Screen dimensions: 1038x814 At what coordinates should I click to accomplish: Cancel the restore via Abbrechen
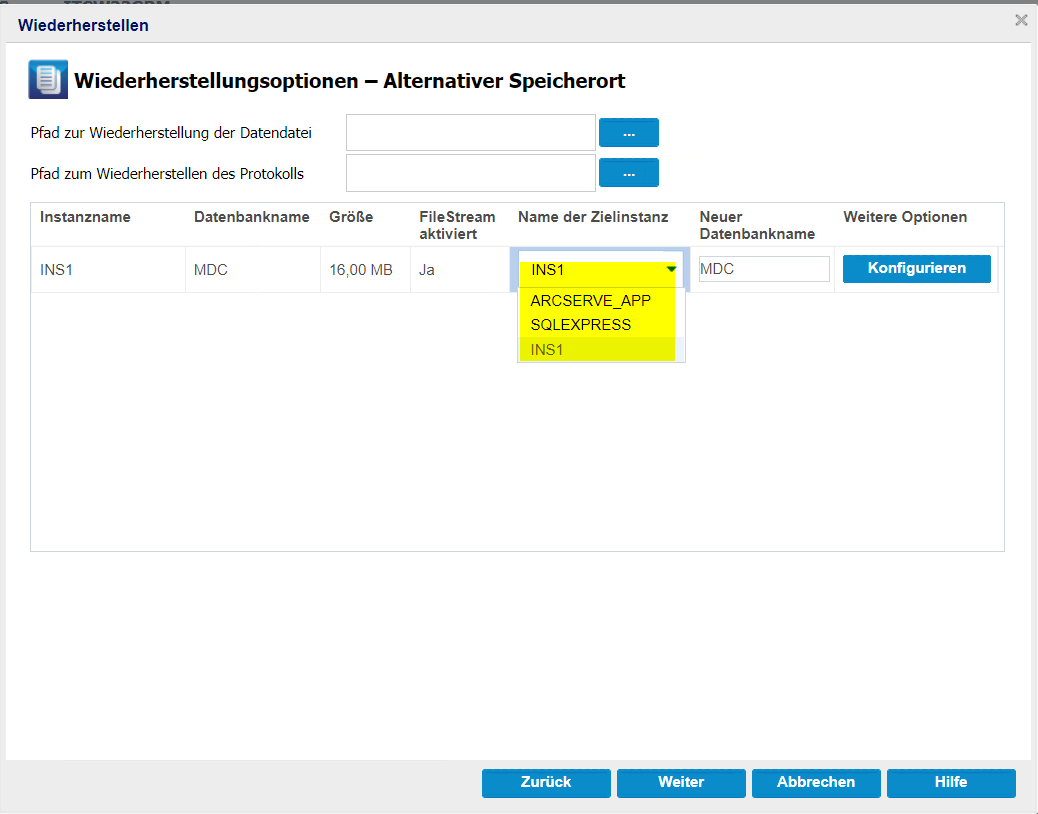point(816,782)
